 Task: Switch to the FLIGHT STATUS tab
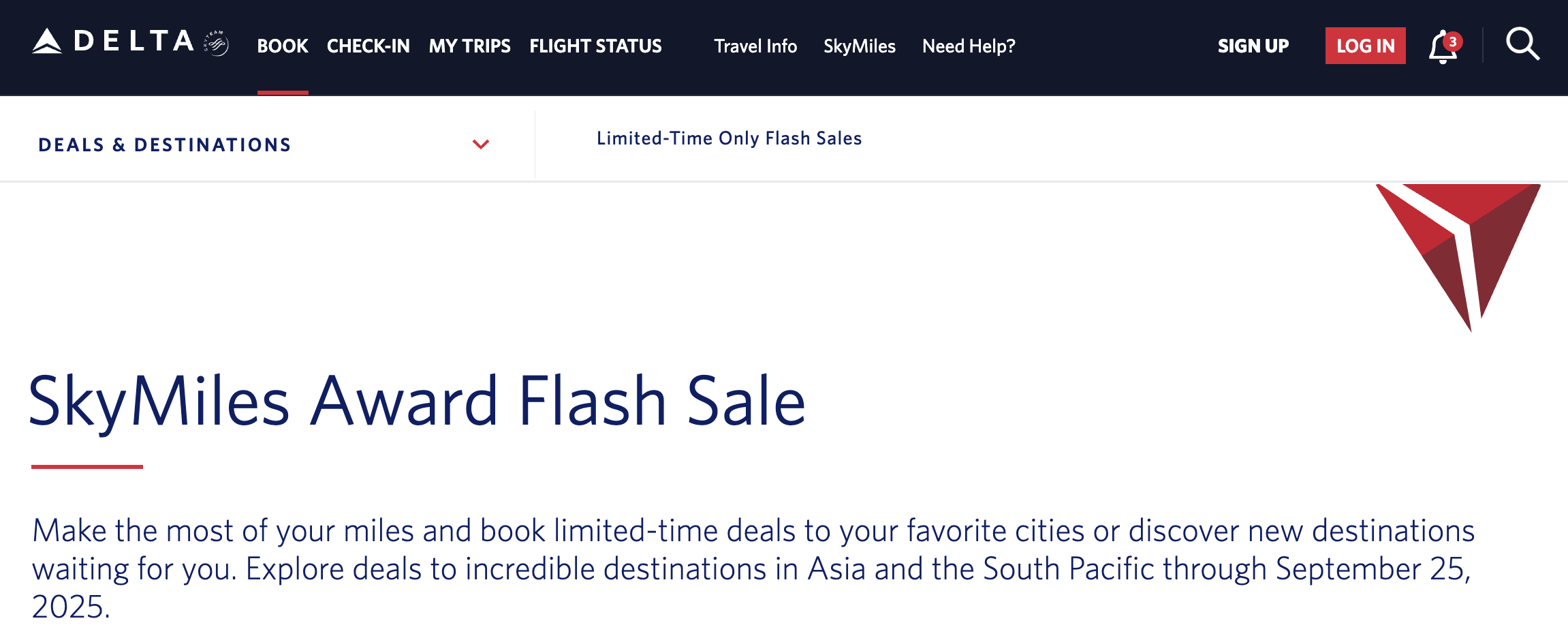point(596,46)
